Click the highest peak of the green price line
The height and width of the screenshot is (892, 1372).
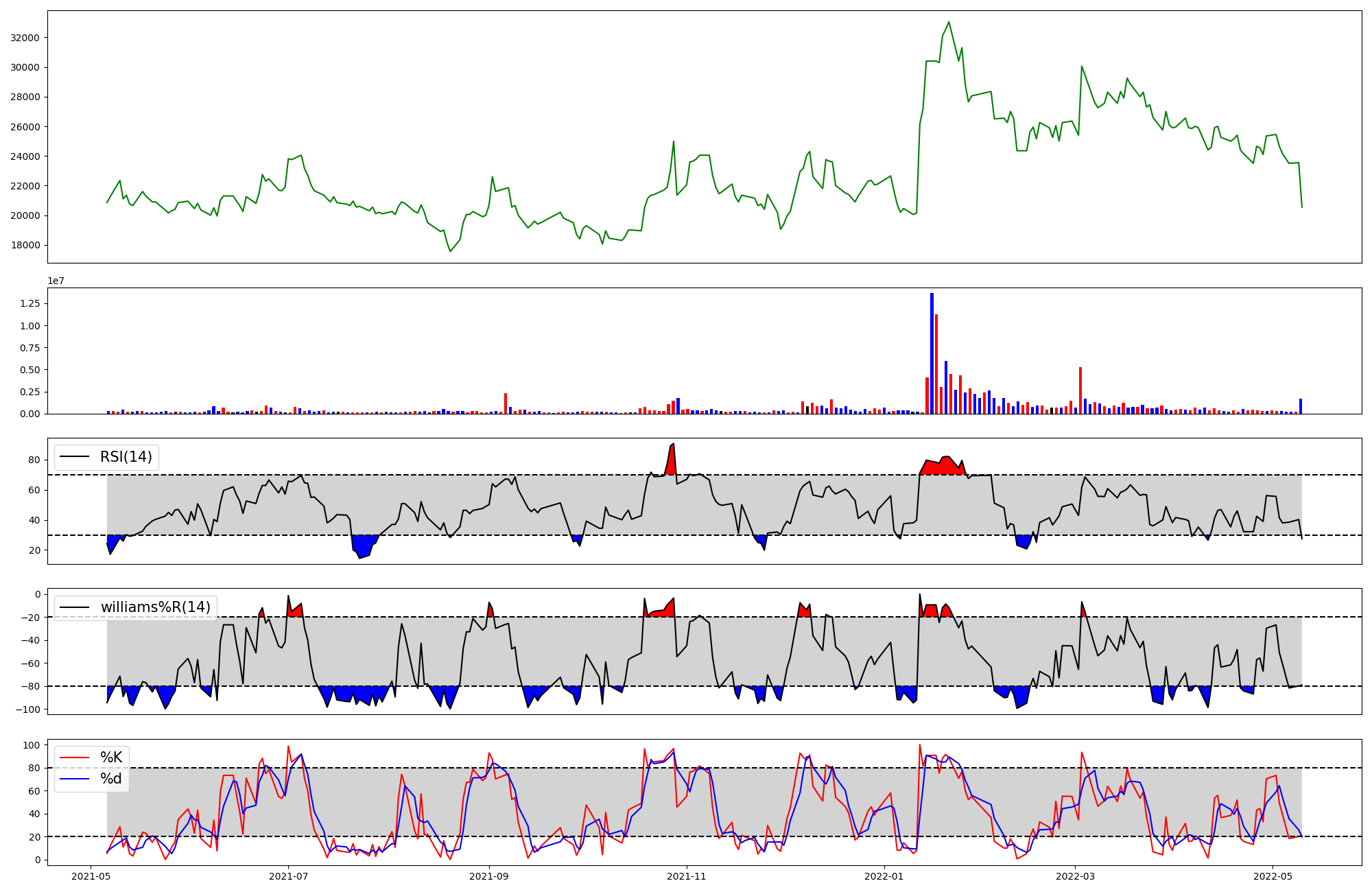tap(949, 23)
